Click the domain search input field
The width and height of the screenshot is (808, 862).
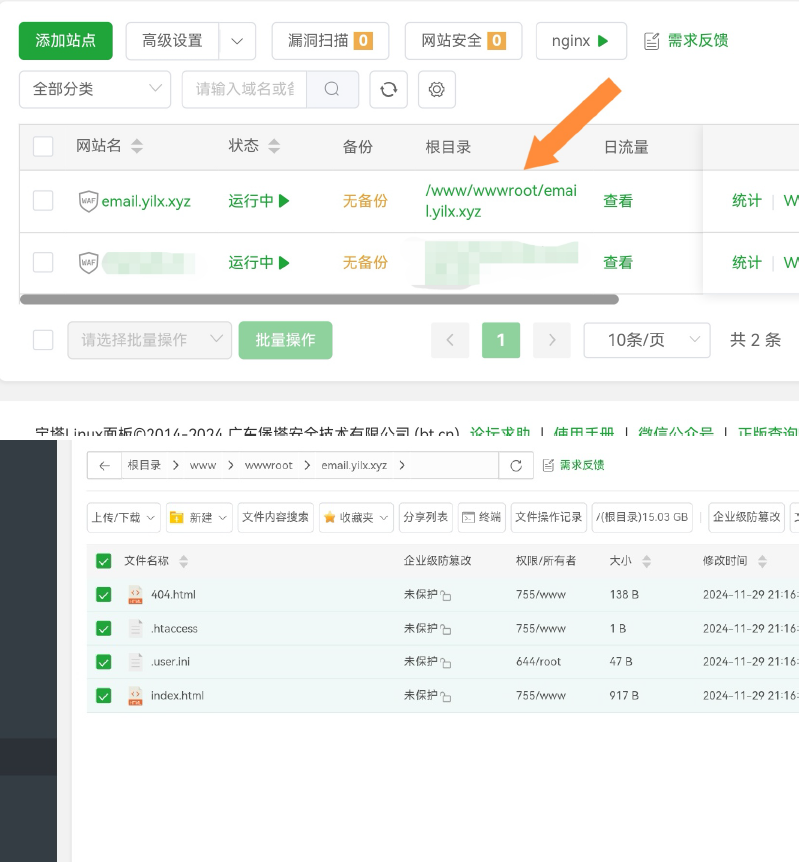pyautogui.click(x=244, y=89)
